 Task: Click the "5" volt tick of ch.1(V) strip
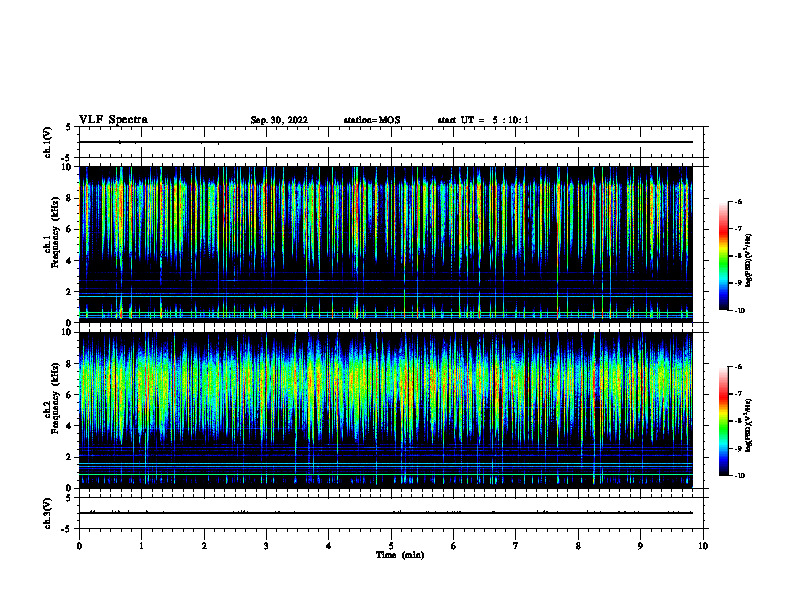[68, 127]
